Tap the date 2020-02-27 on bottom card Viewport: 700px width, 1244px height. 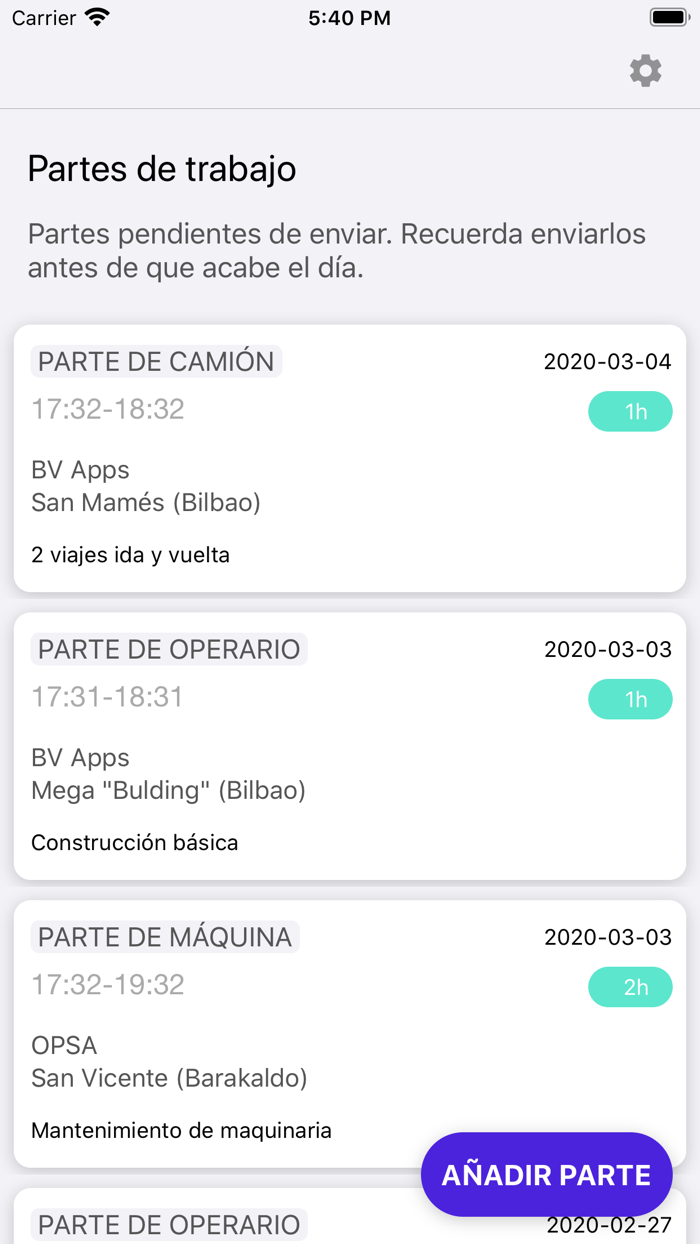(607, 1225)
